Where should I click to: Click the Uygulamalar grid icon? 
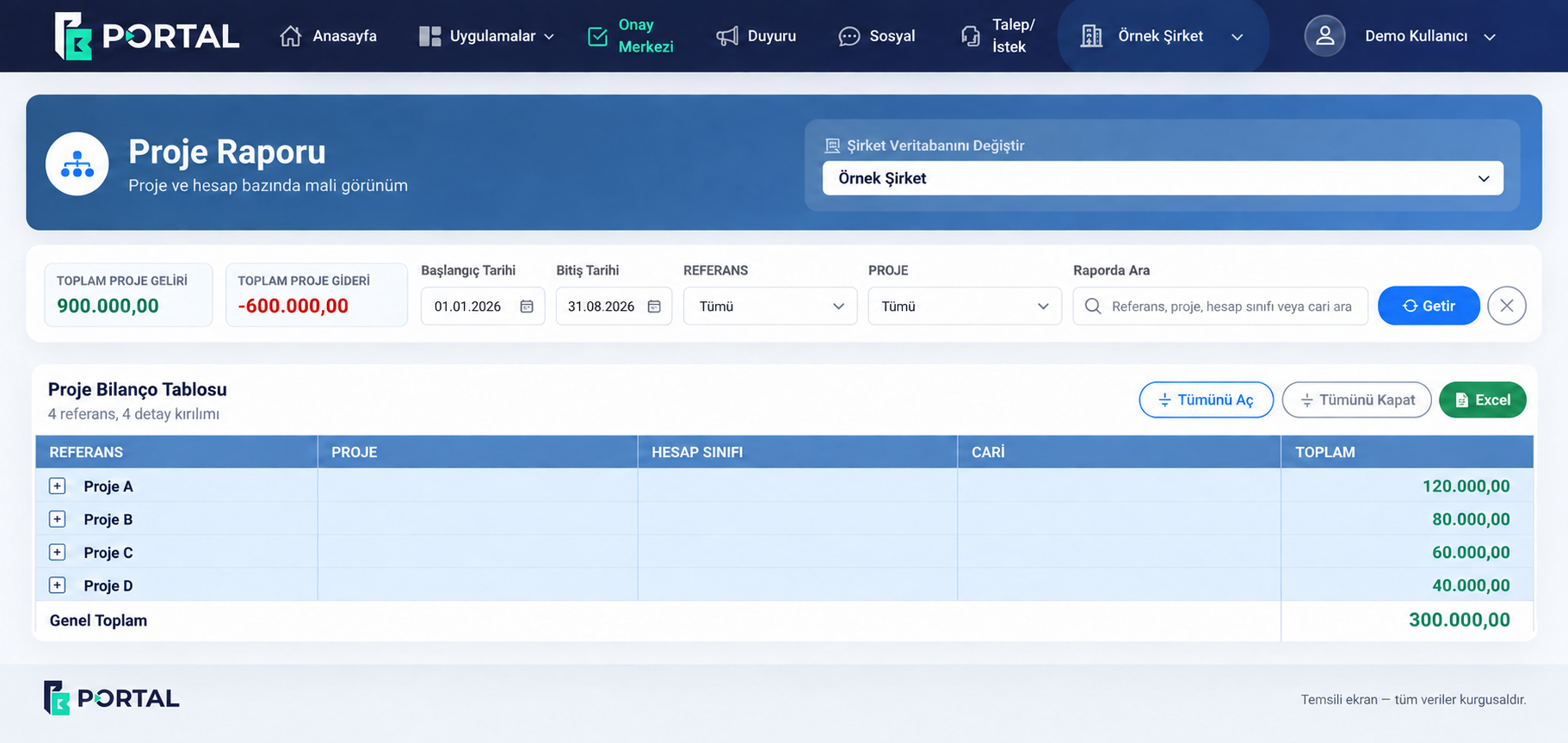429,36
